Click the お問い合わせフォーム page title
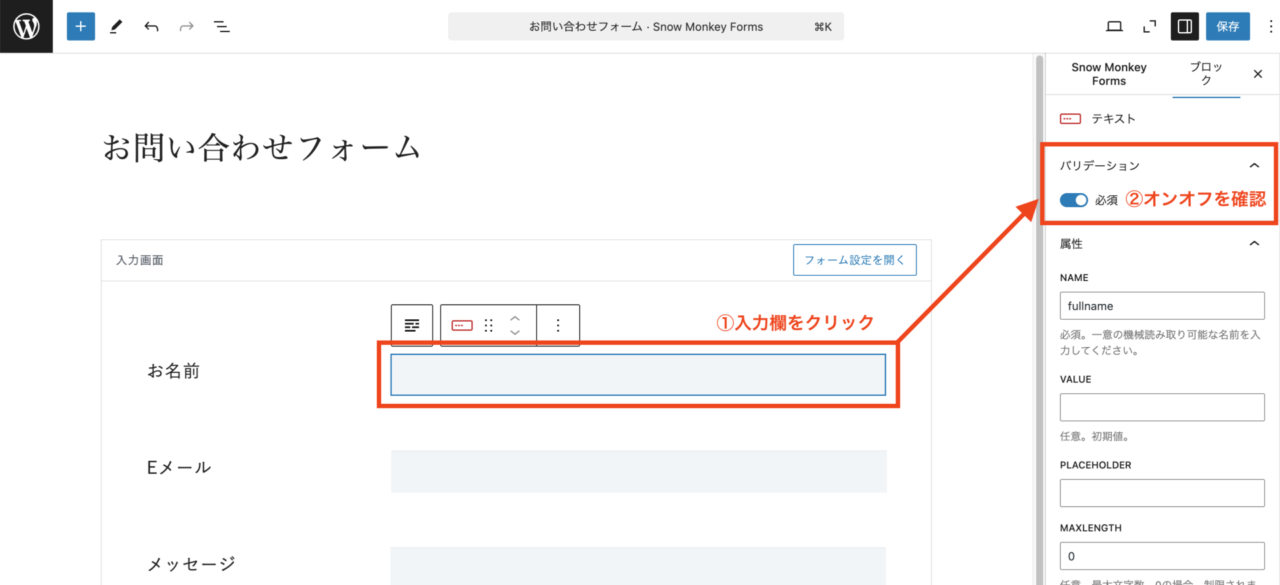Screen dimensions: 1280x585 point(262,148)
